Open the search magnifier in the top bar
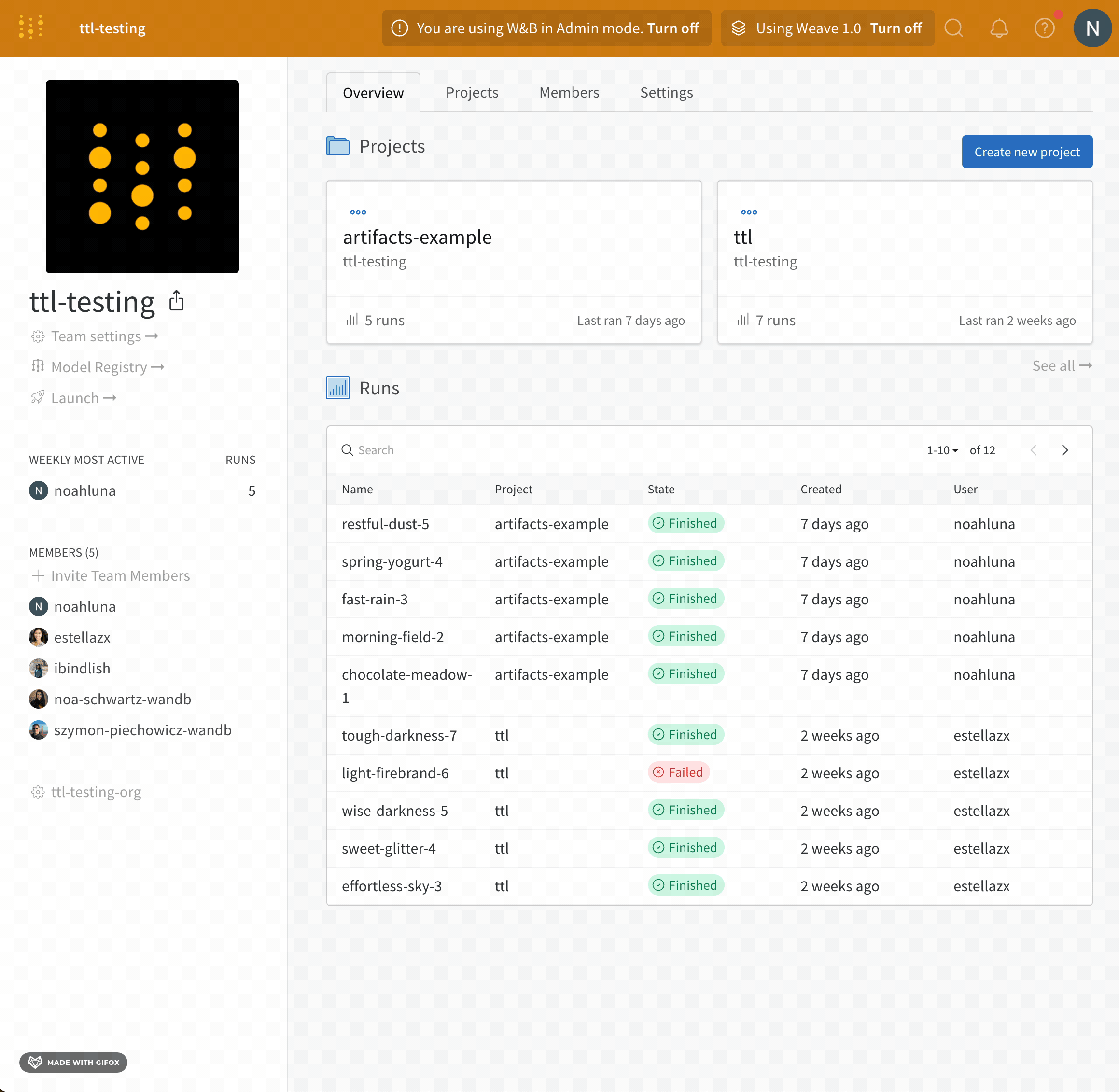Screen dimensions: 1119x1092 coord(954,28)
